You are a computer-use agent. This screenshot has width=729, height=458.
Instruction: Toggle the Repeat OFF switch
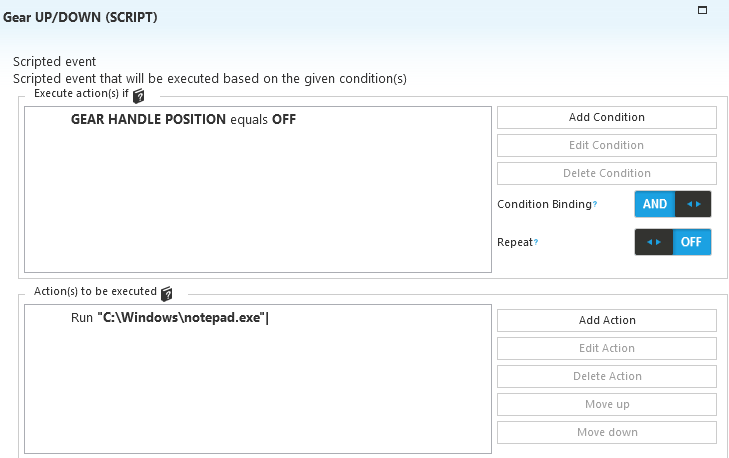coord(691,242)
